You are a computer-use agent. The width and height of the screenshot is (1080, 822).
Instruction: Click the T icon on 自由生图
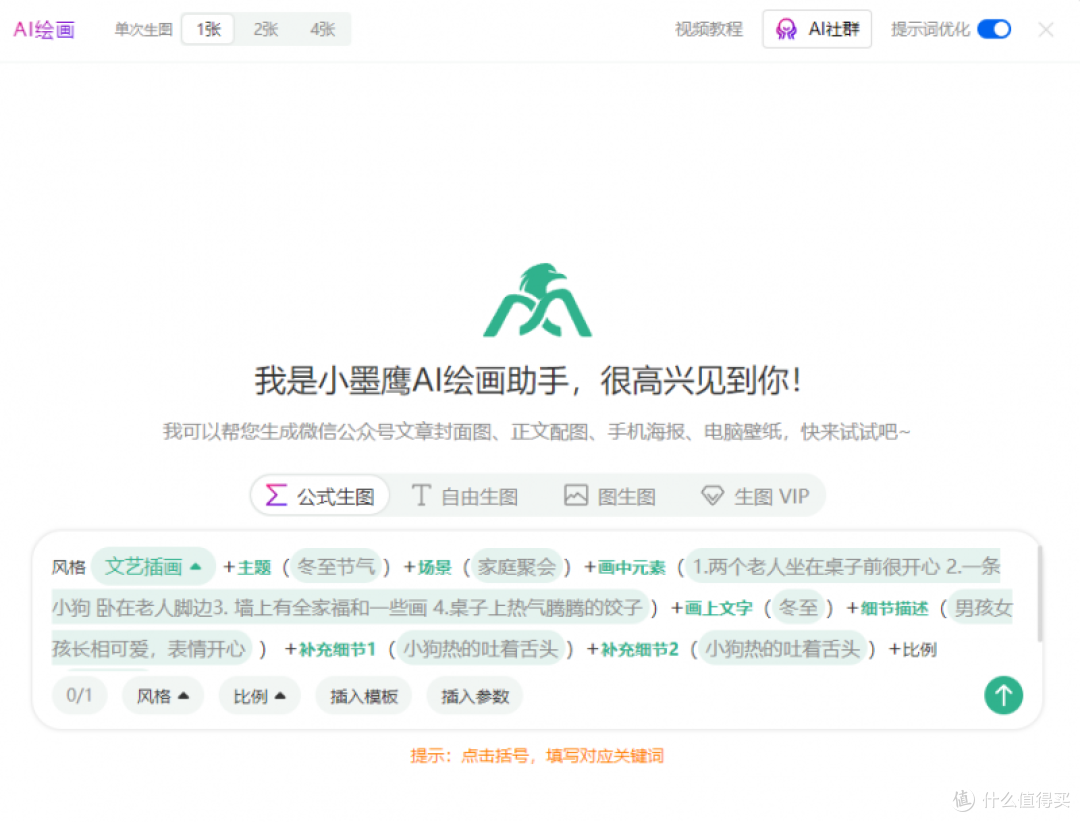pyautogui.click(x=421, y=495)
